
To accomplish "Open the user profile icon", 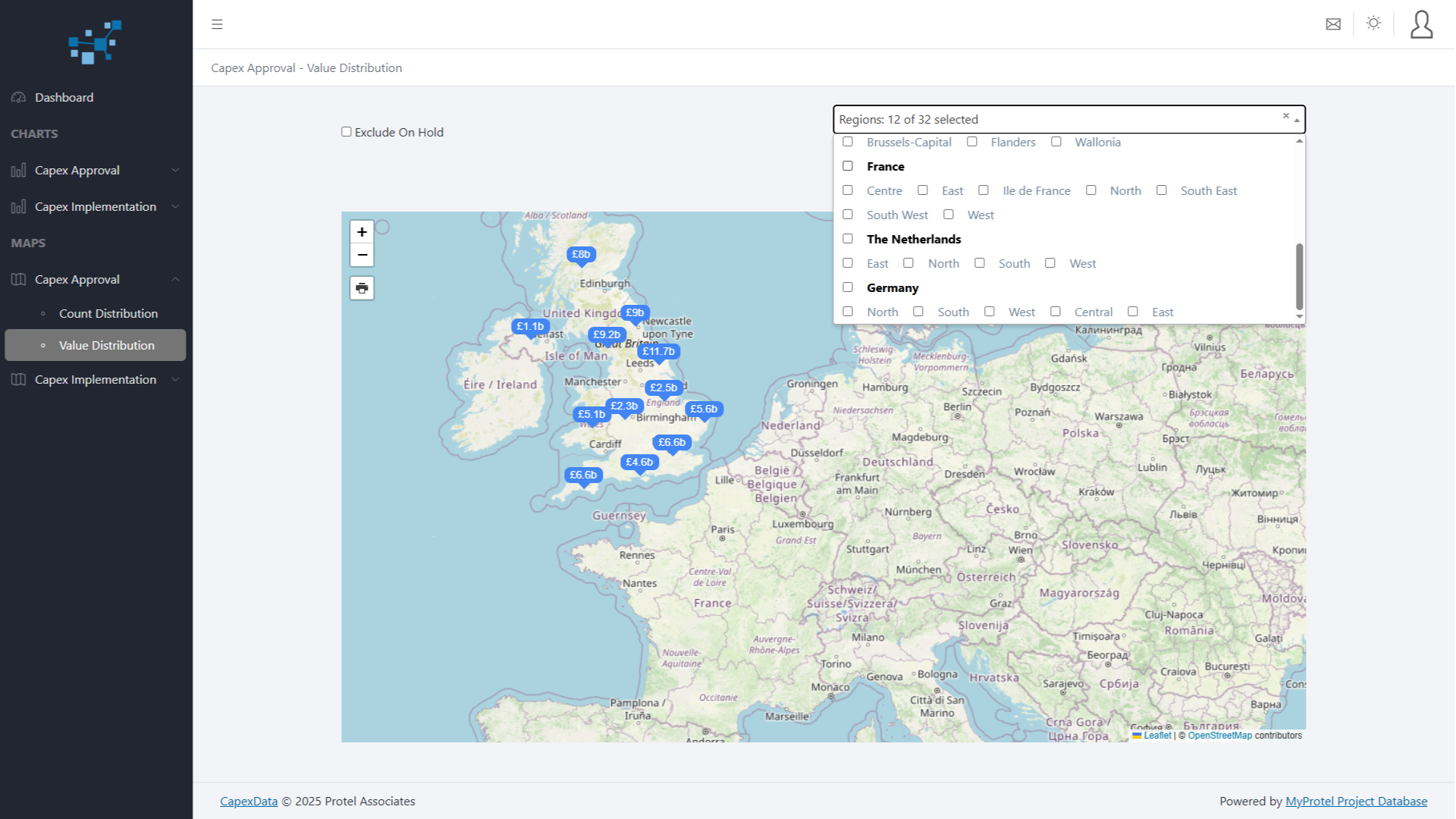I will coord(1421,24).
